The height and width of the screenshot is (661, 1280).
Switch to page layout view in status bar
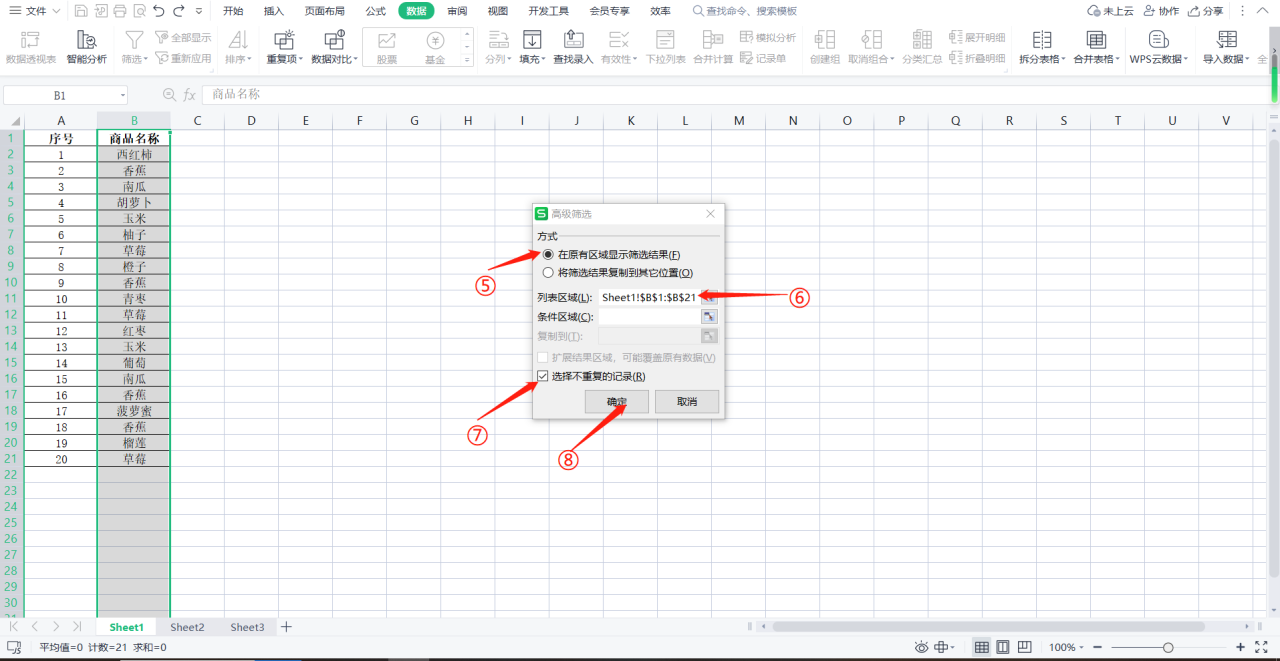(1003, 647)
